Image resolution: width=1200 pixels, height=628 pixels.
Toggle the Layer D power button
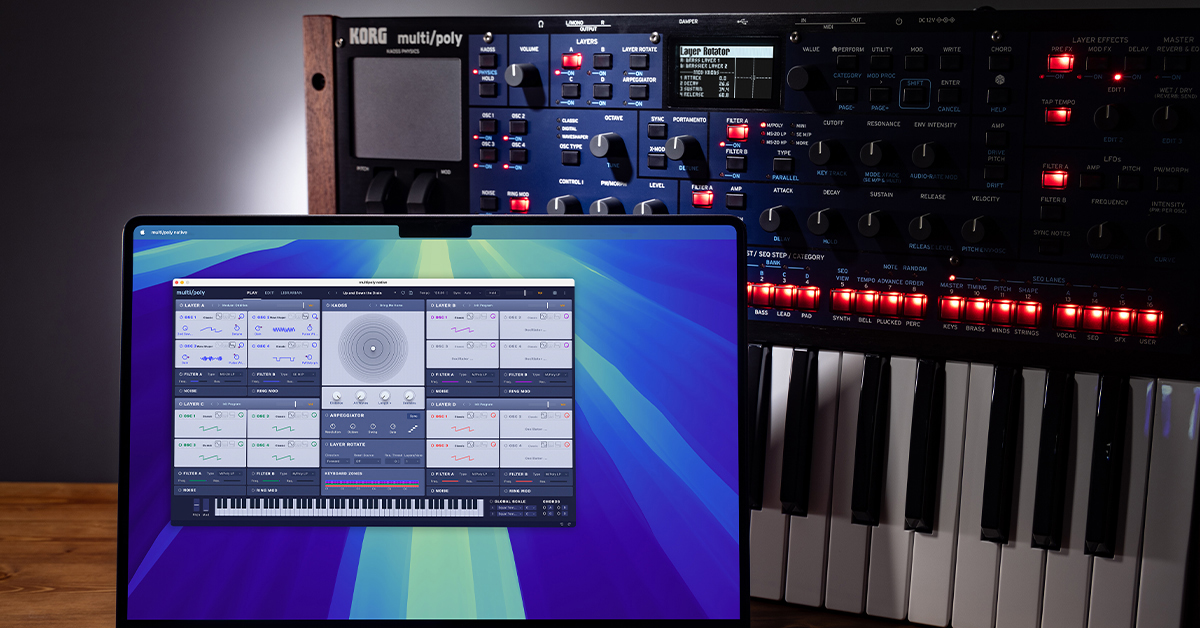(431, 403)
